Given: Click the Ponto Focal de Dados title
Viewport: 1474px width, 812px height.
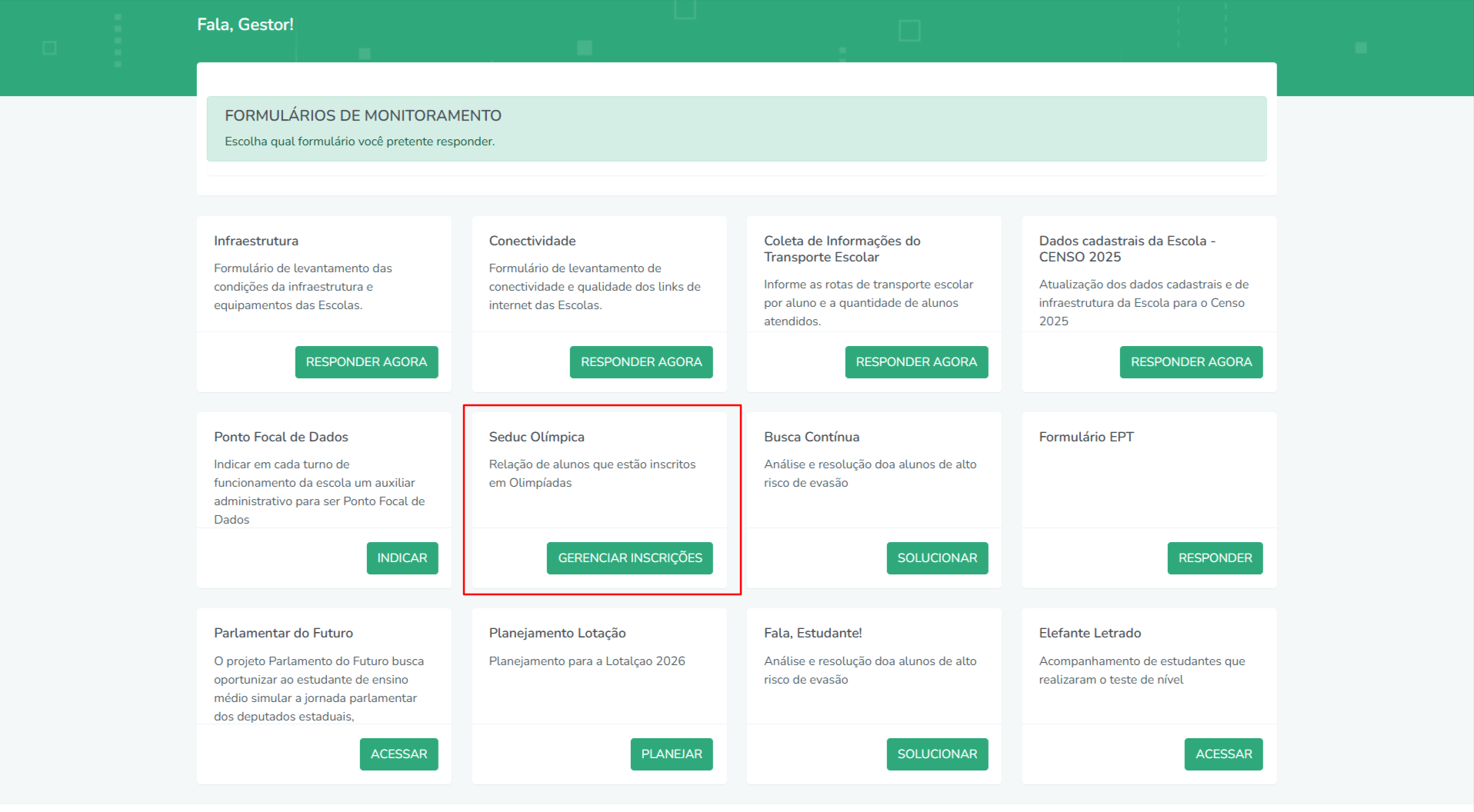Looking at the screenshot, I should 281,437.
